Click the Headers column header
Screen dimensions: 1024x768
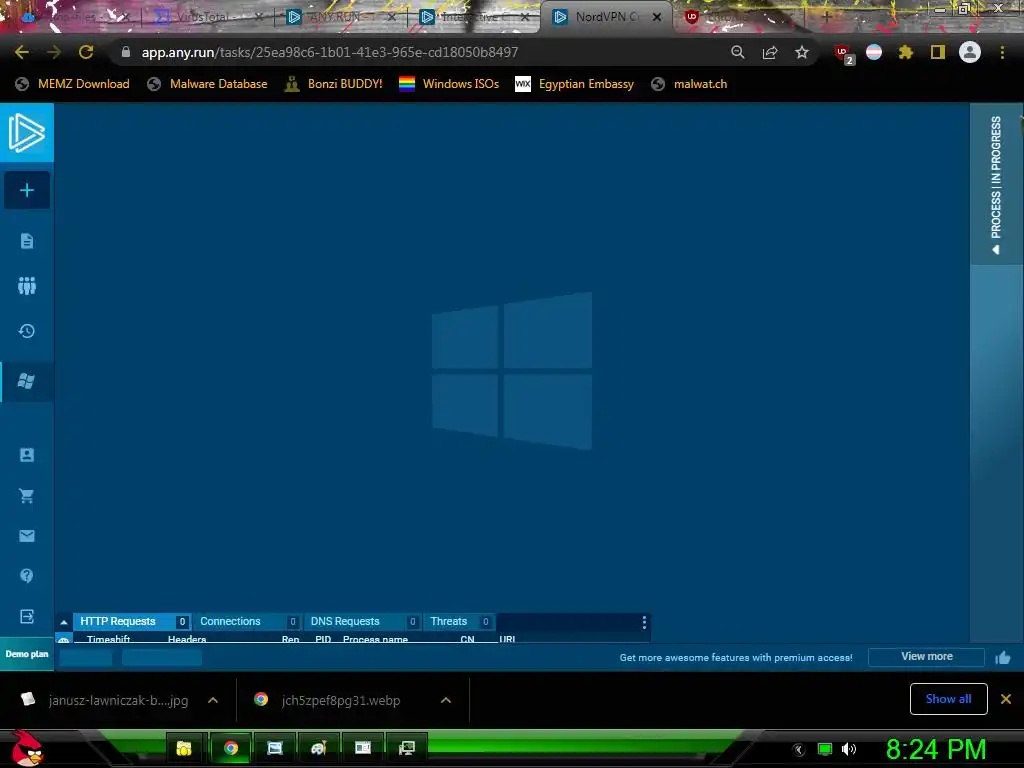pos(187,639)
